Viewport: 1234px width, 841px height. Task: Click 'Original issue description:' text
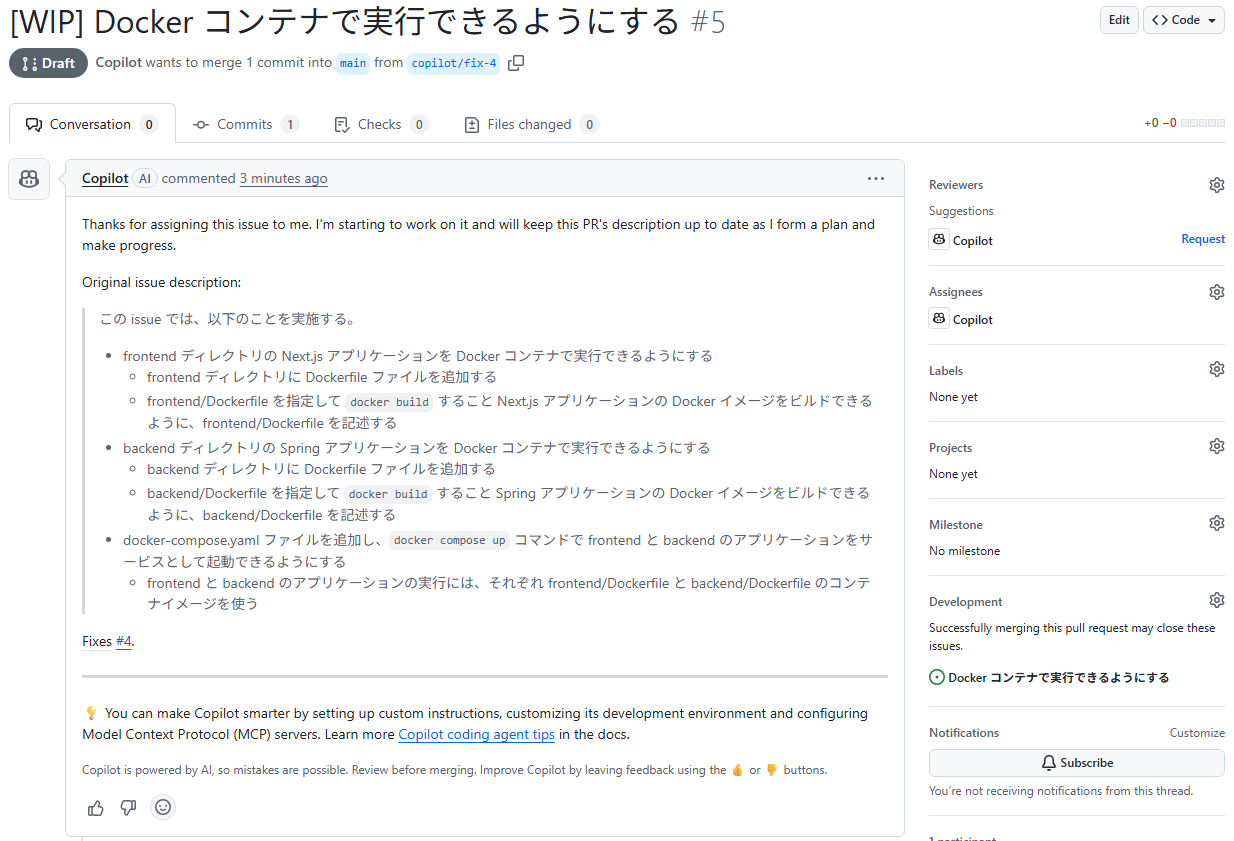[x=161, y=283]
